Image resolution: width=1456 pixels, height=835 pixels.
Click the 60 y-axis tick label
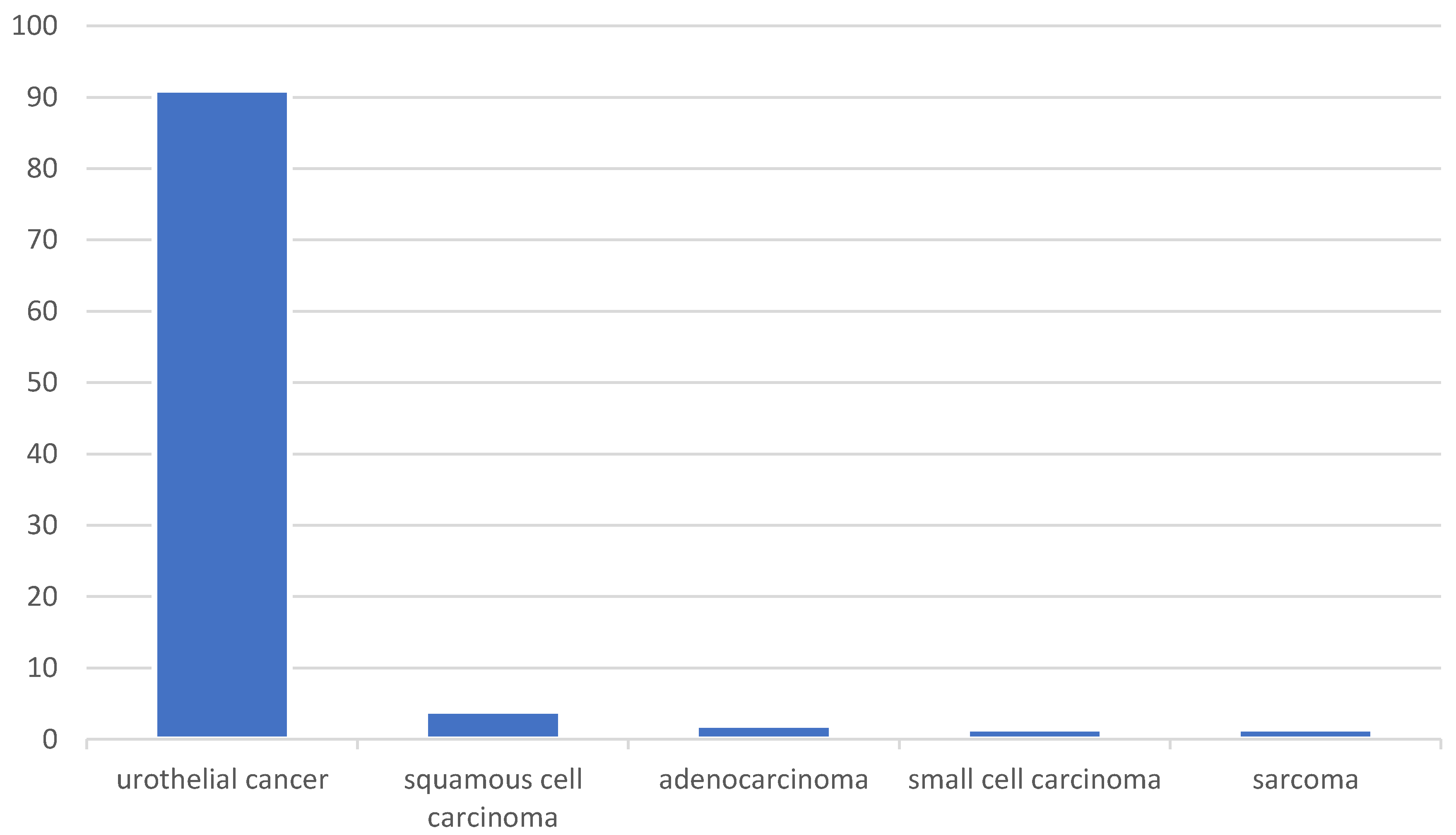point(42,312)
